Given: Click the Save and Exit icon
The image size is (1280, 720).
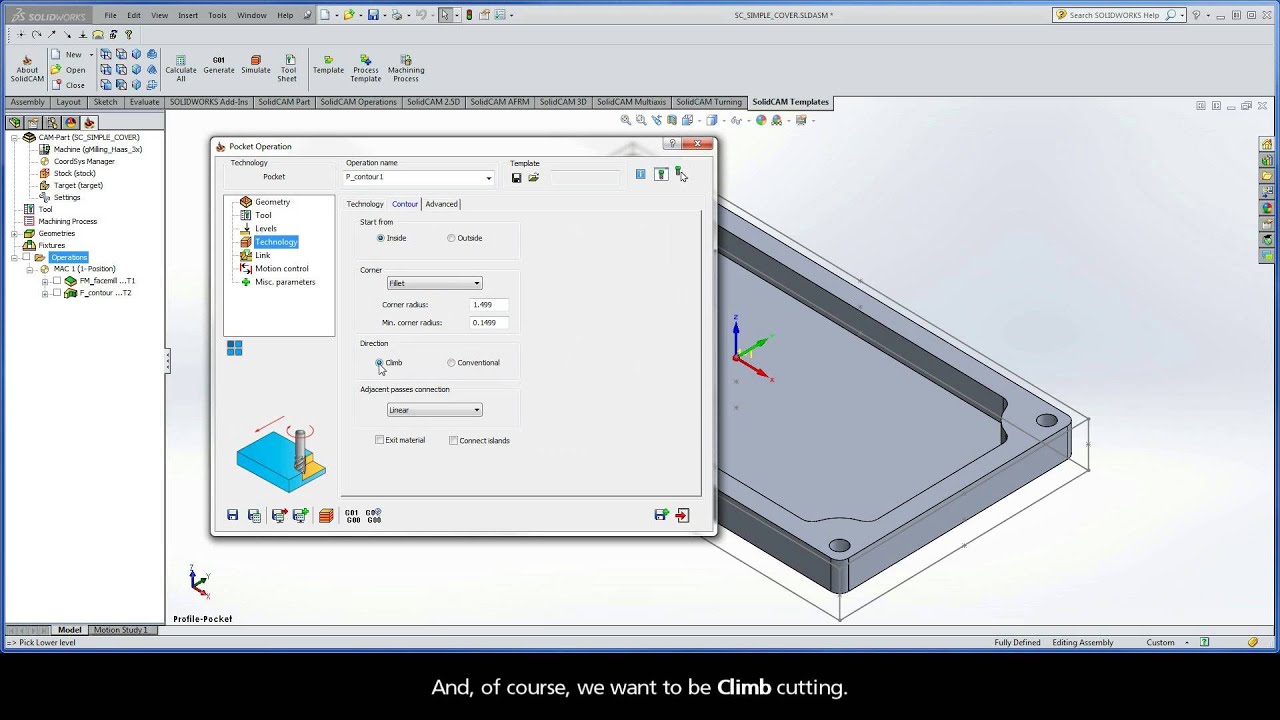Looking at the screenshot, I should click(x=661, y=515).
